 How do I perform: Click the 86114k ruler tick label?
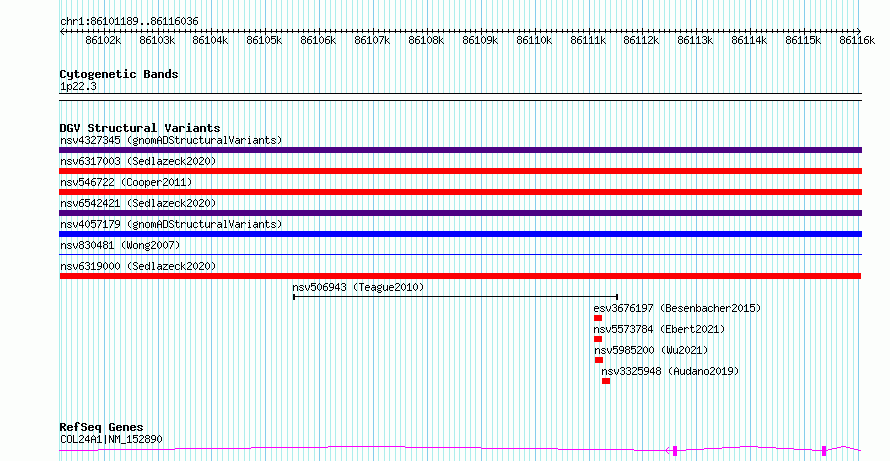click(x=749, y=40)
